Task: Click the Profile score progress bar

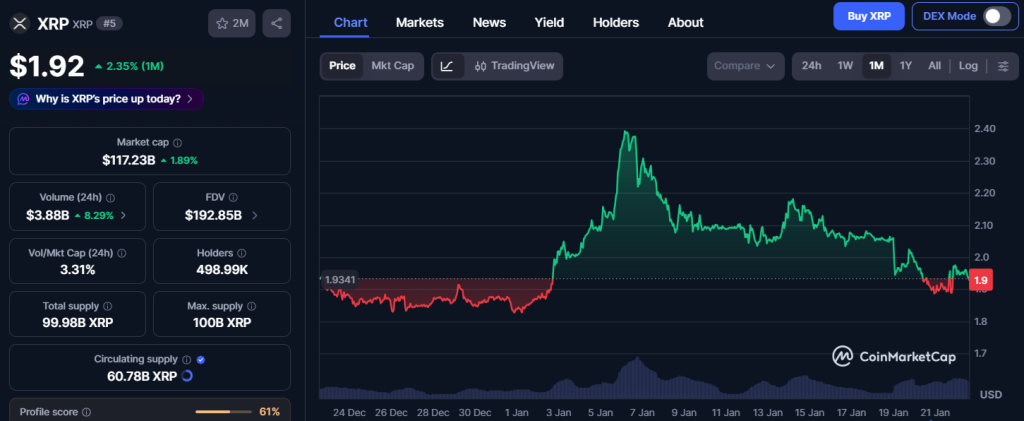Action: pyautogui.click(x=223, y=412)
